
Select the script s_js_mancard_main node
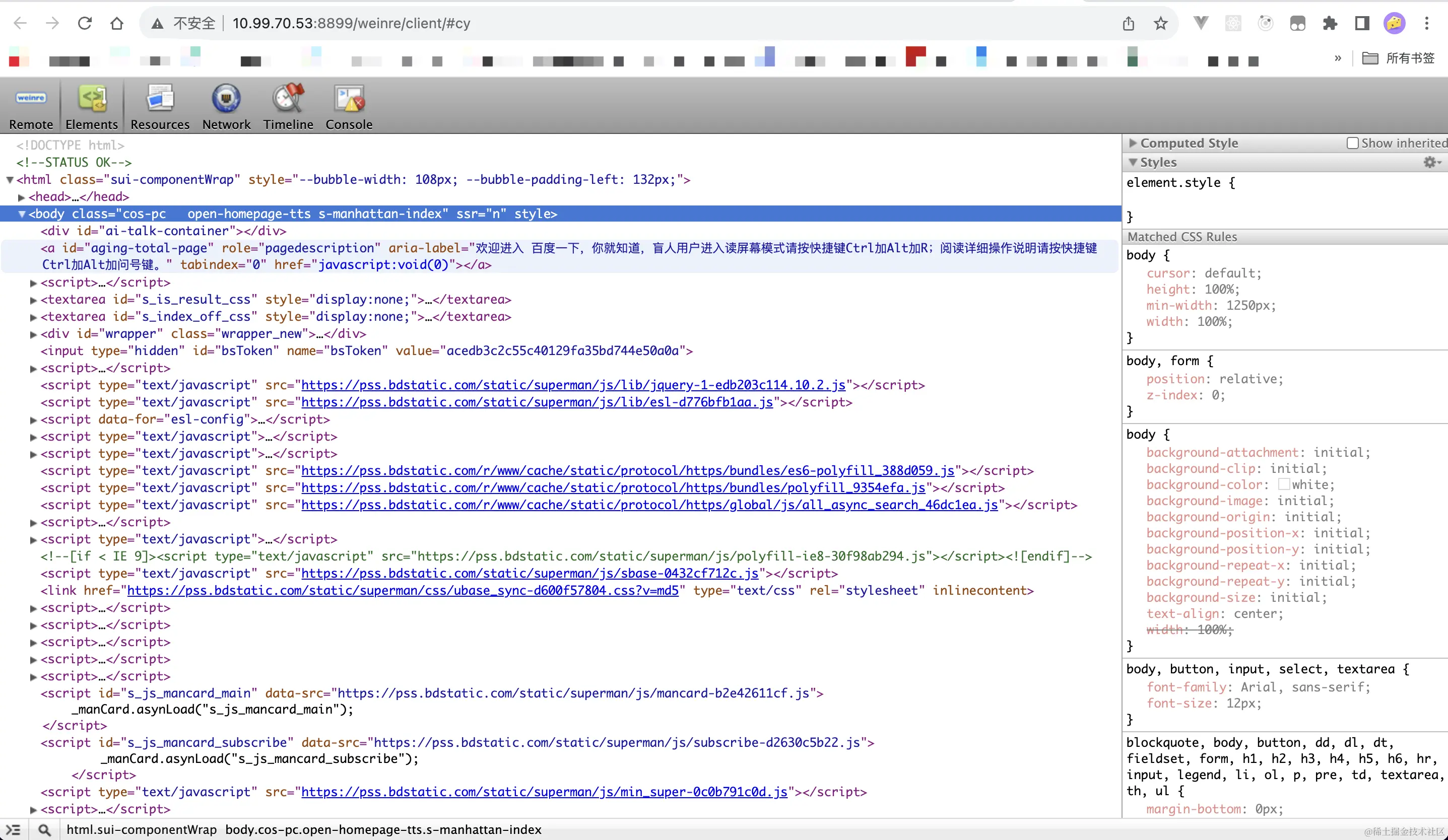(x=431, y=693)
